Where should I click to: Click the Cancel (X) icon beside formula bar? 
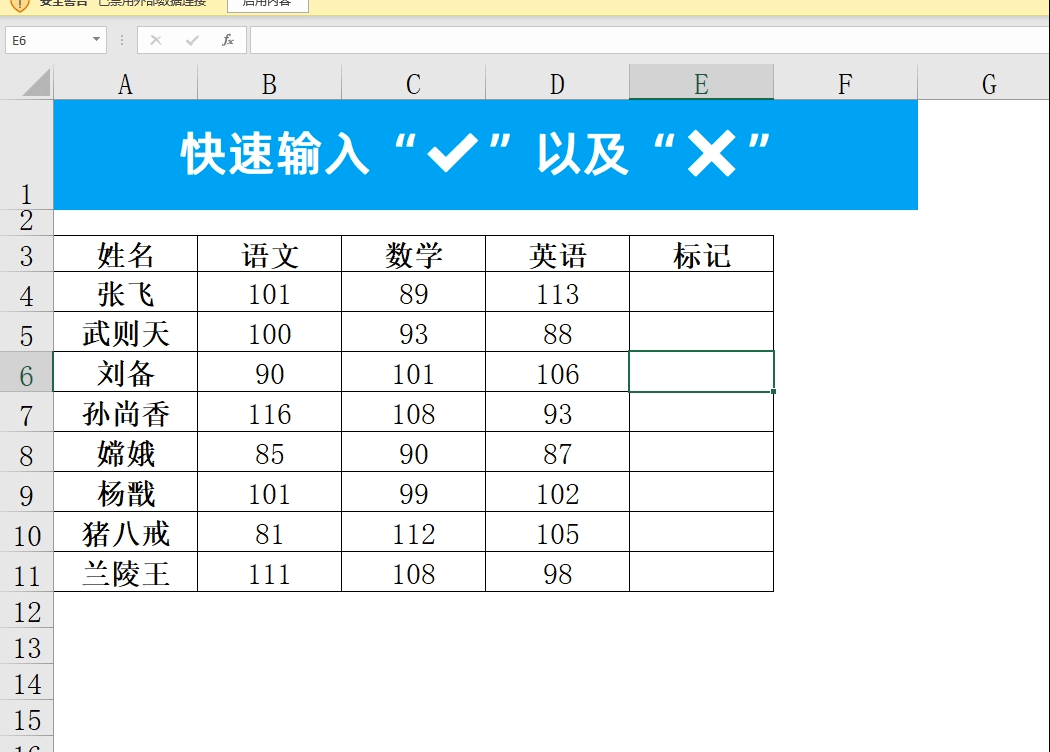click(x=156, y=40)
